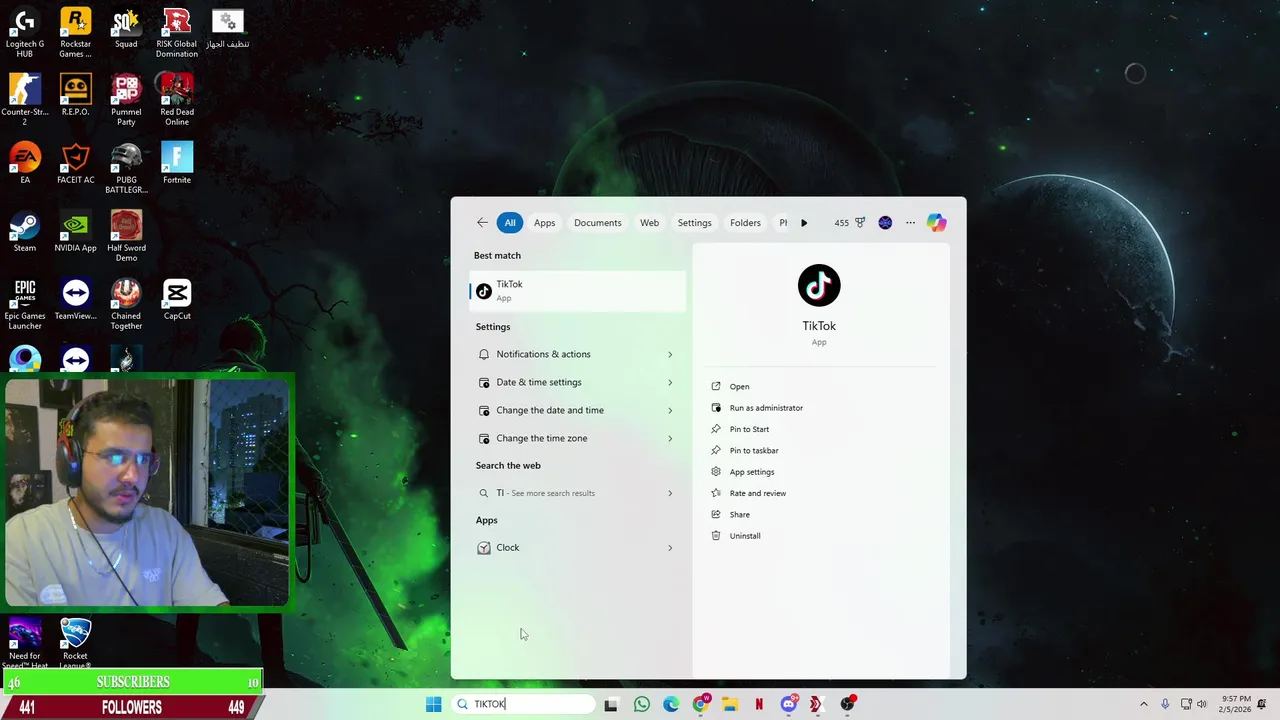Select the Epic Games Launcher shortcut
The height and width of the screenshot is (720, 1280).
coord(25,304)
